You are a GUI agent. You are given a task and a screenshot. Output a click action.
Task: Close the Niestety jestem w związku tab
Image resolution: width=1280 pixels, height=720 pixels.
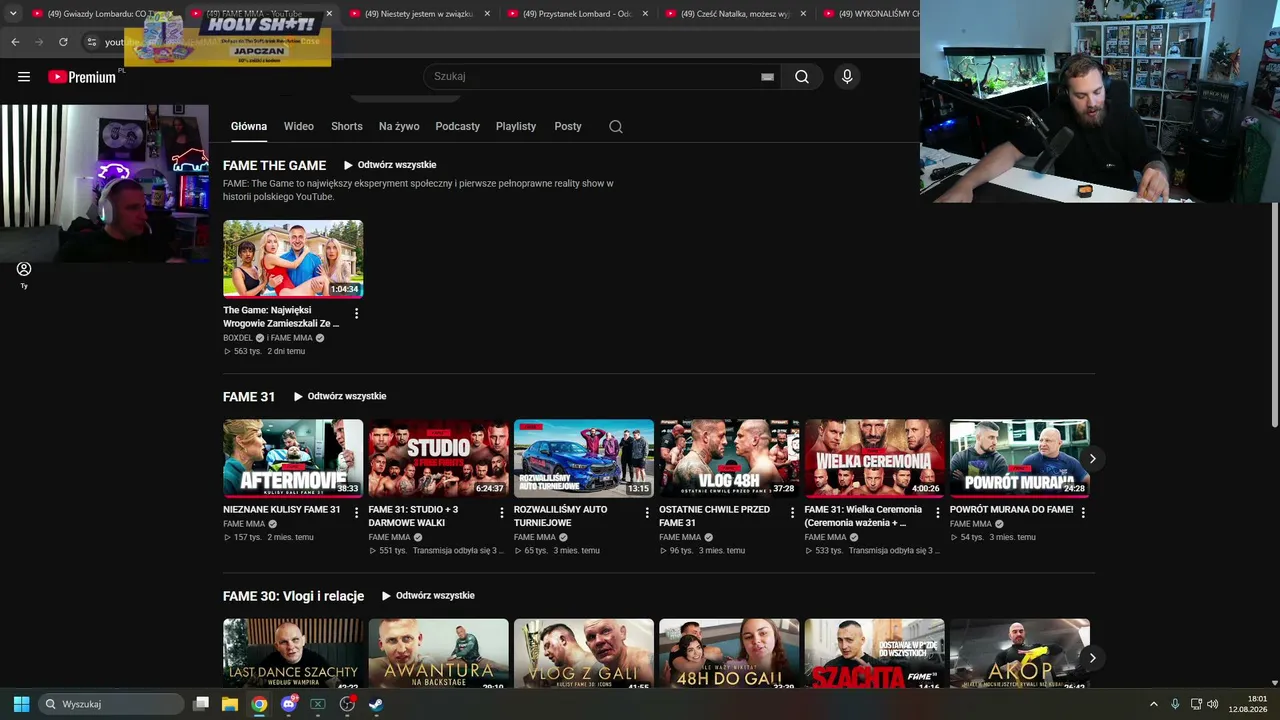click(x=487, y=14)
